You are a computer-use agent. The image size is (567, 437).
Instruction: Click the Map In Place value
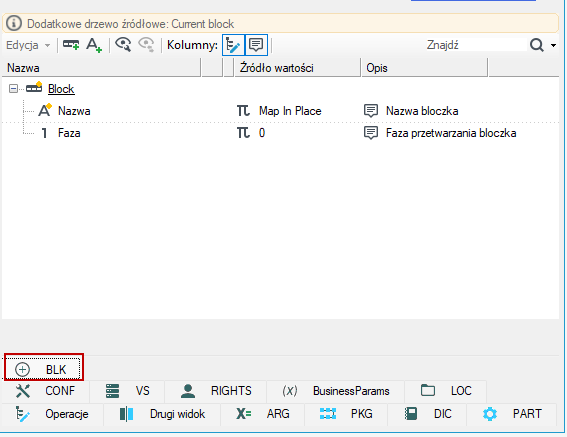290,111
